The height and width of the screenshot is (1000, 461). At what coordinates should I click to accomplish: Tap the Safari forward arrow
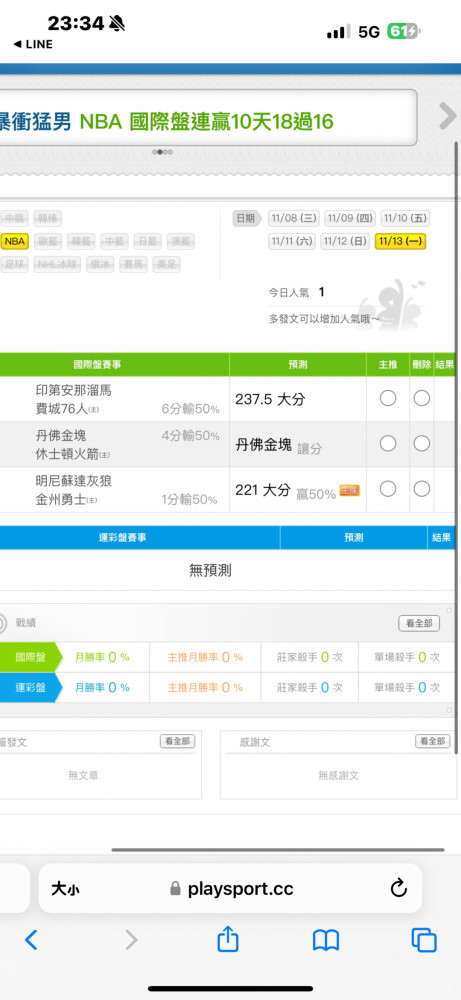pyautogui.click(x=131, y=939)
